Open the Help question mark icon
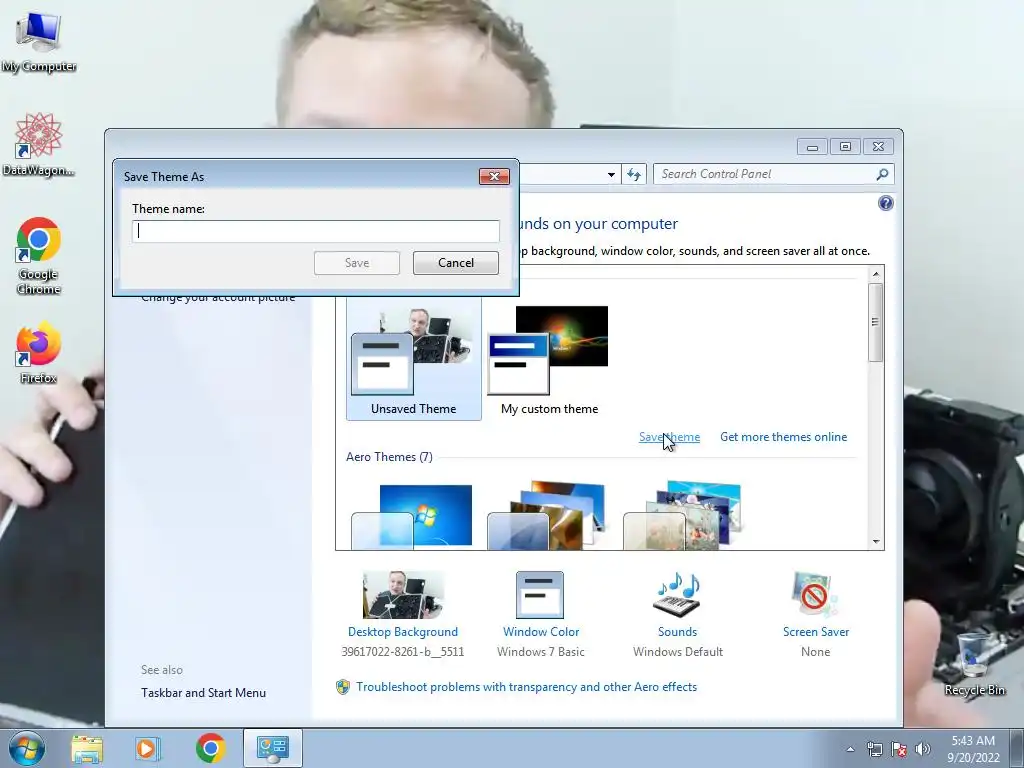 [x=886, y=203]
